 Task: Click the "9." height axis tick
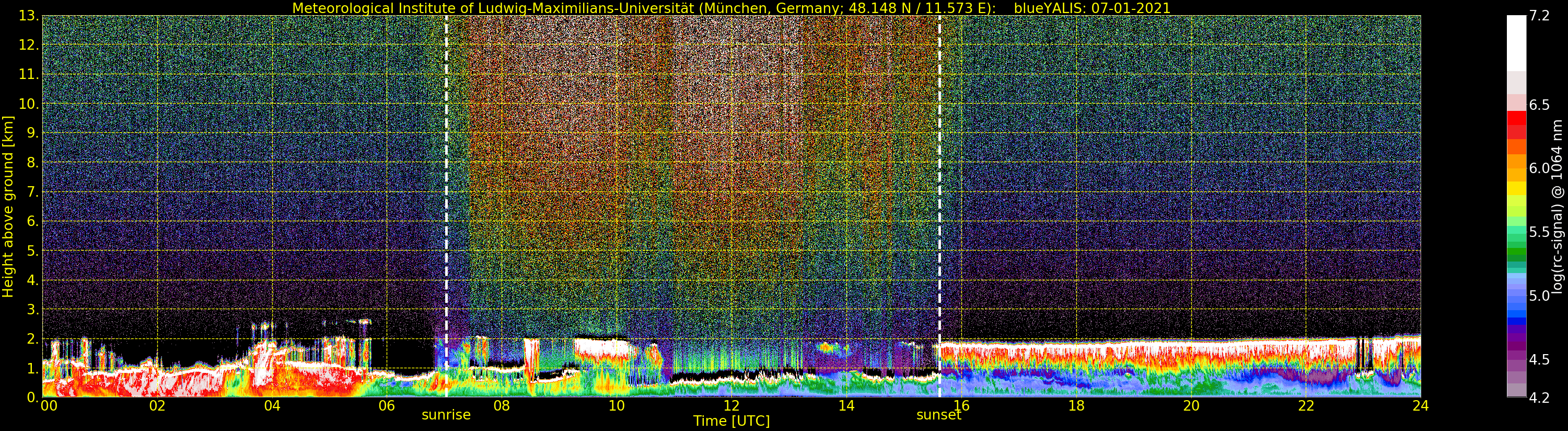point(34,133)
